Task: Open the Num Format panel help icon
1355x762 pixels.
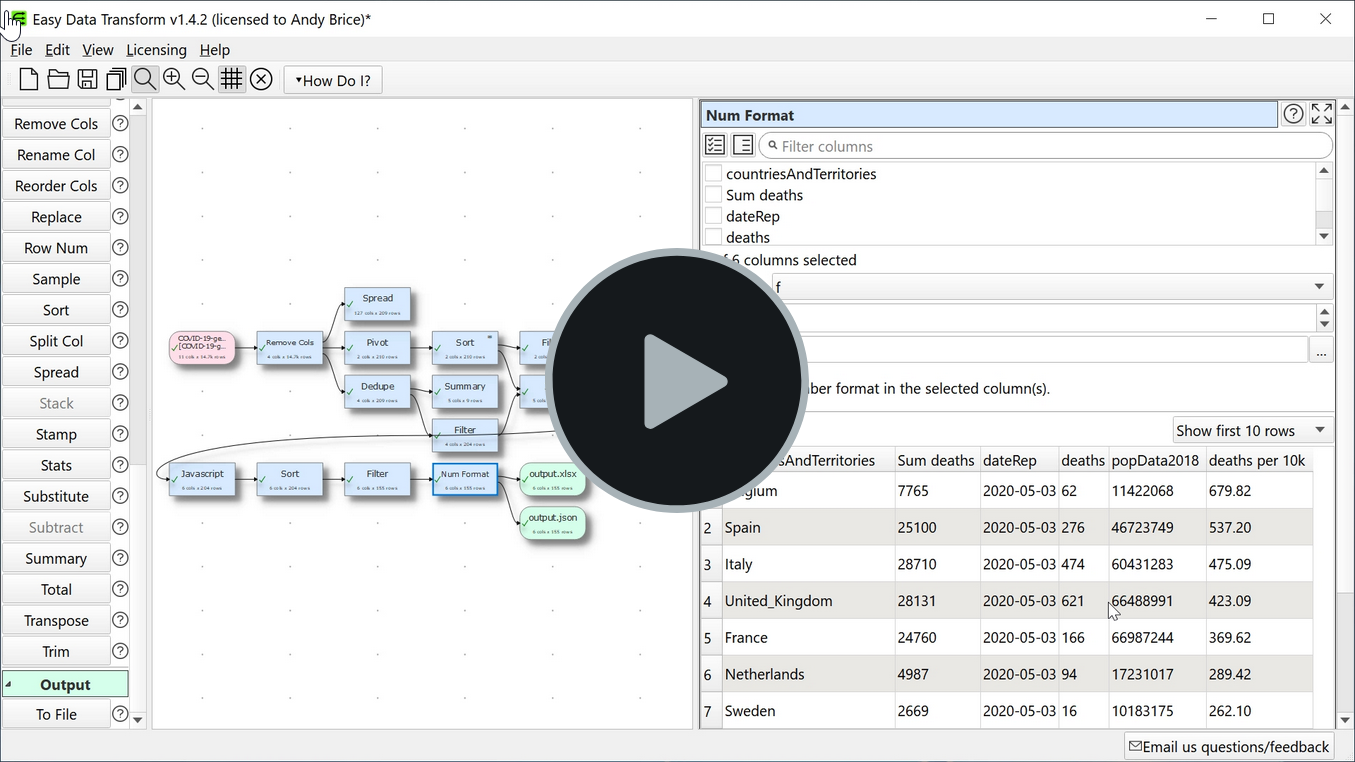Action: pyautogui.click(x=1293, y=113)
